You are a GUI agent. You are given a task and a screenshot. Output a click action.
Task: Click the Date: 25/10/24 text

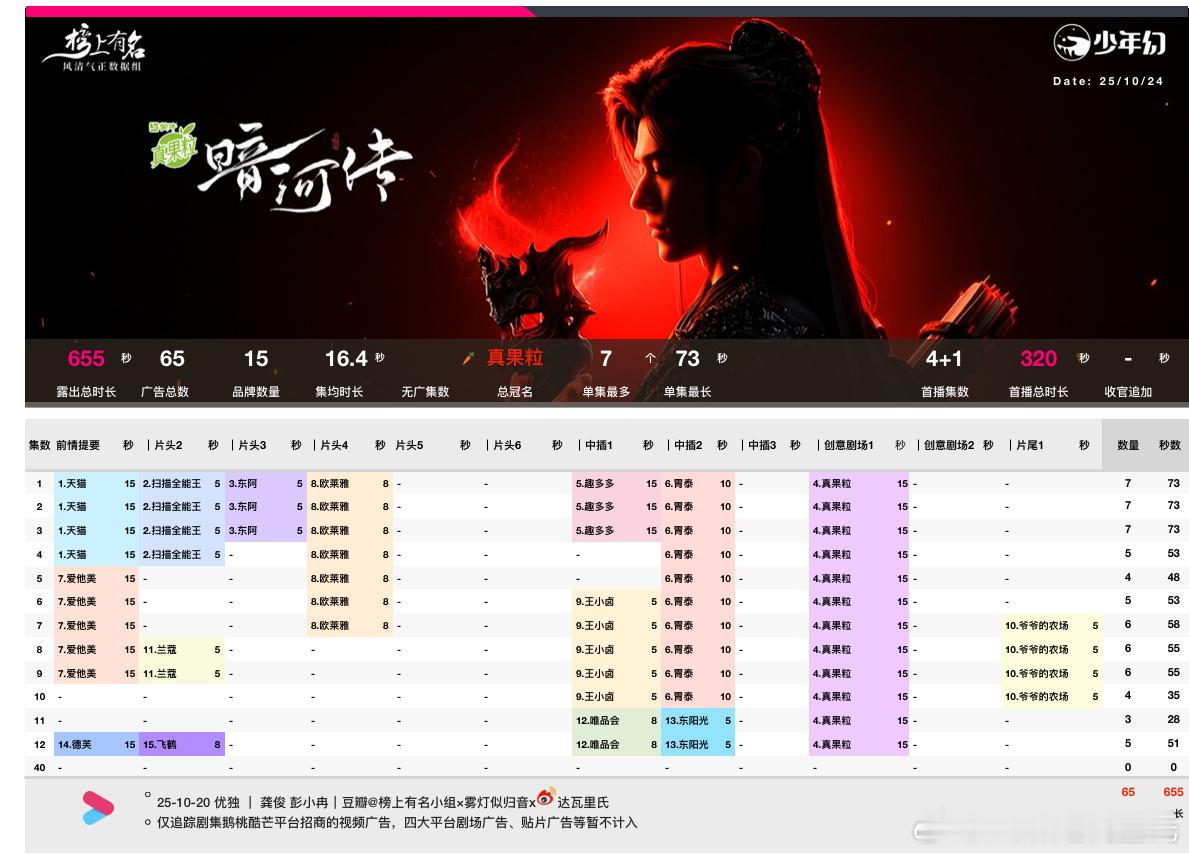click(1108, 81)
